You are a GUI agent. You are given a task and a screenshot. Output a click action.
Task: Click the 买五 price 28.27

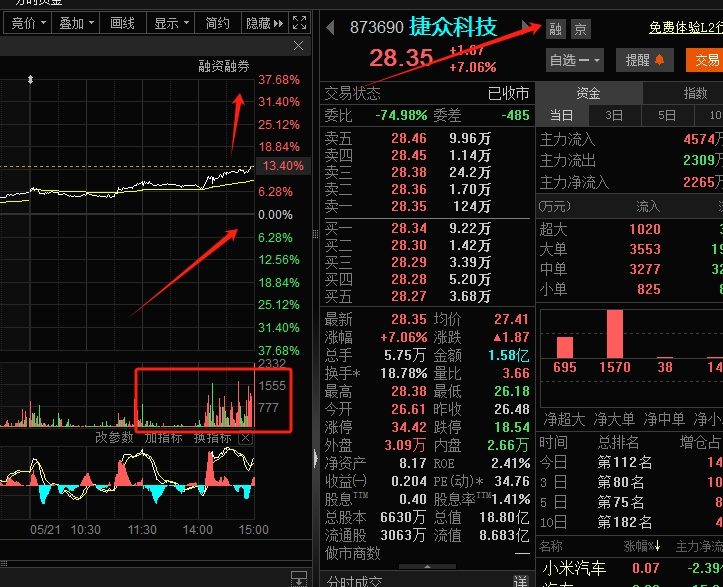click(x=409, y=296)
